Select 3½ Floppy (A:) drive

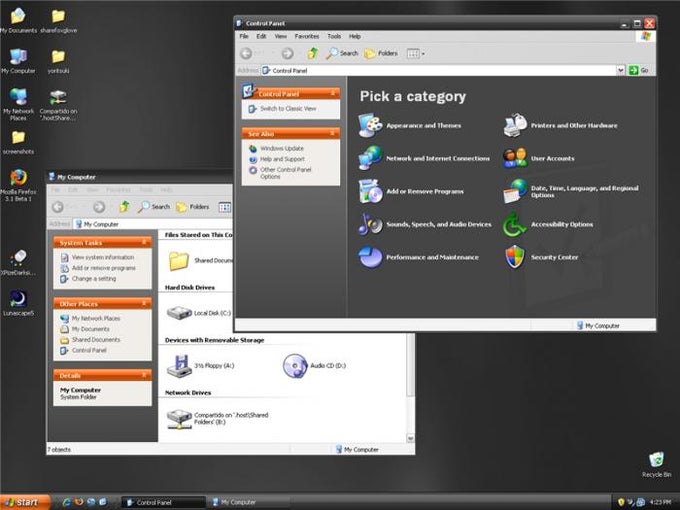point(179,366)
